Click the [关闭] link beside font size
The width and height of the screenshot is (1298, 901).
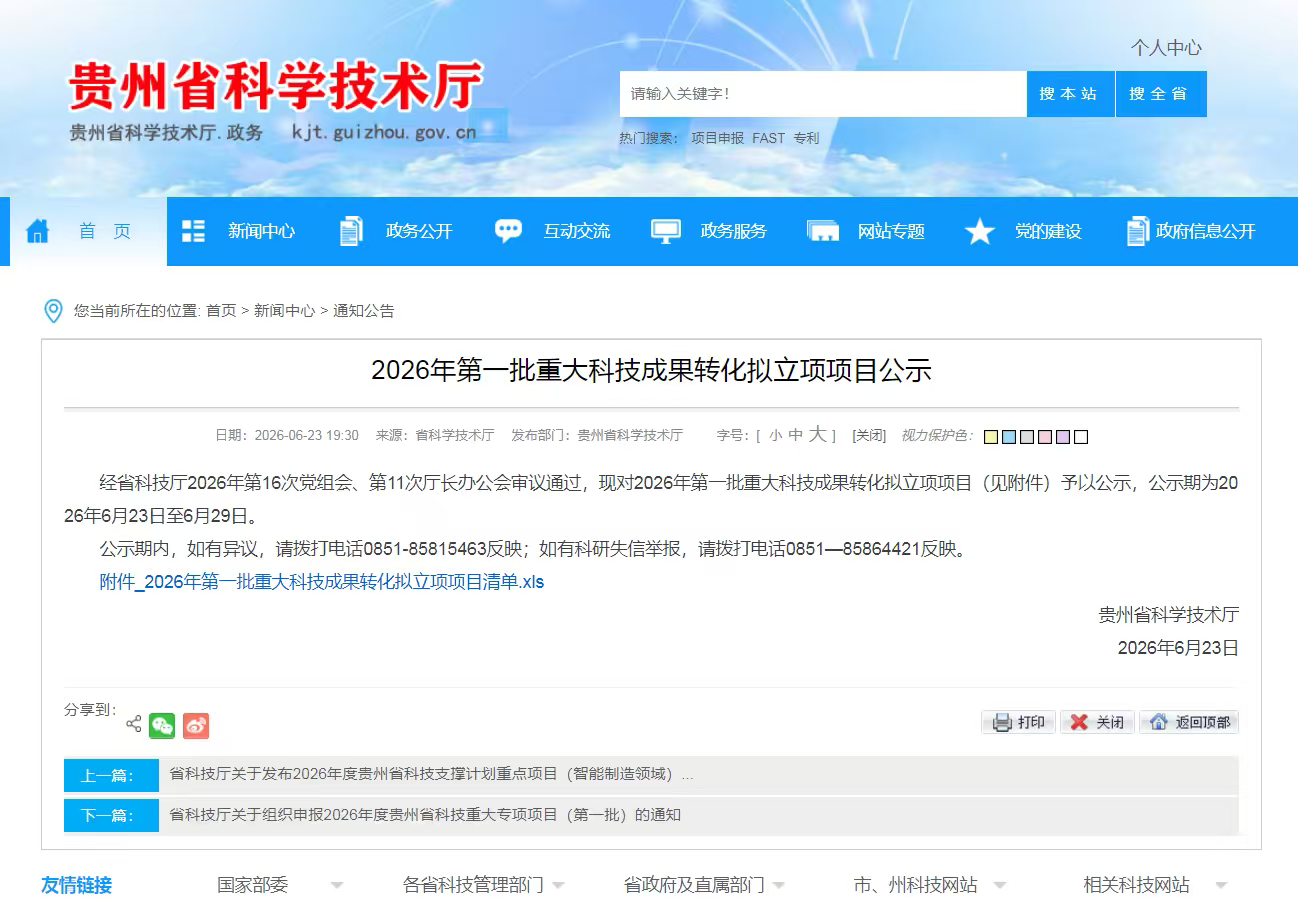pyautogui.click(x=869, y=436)
